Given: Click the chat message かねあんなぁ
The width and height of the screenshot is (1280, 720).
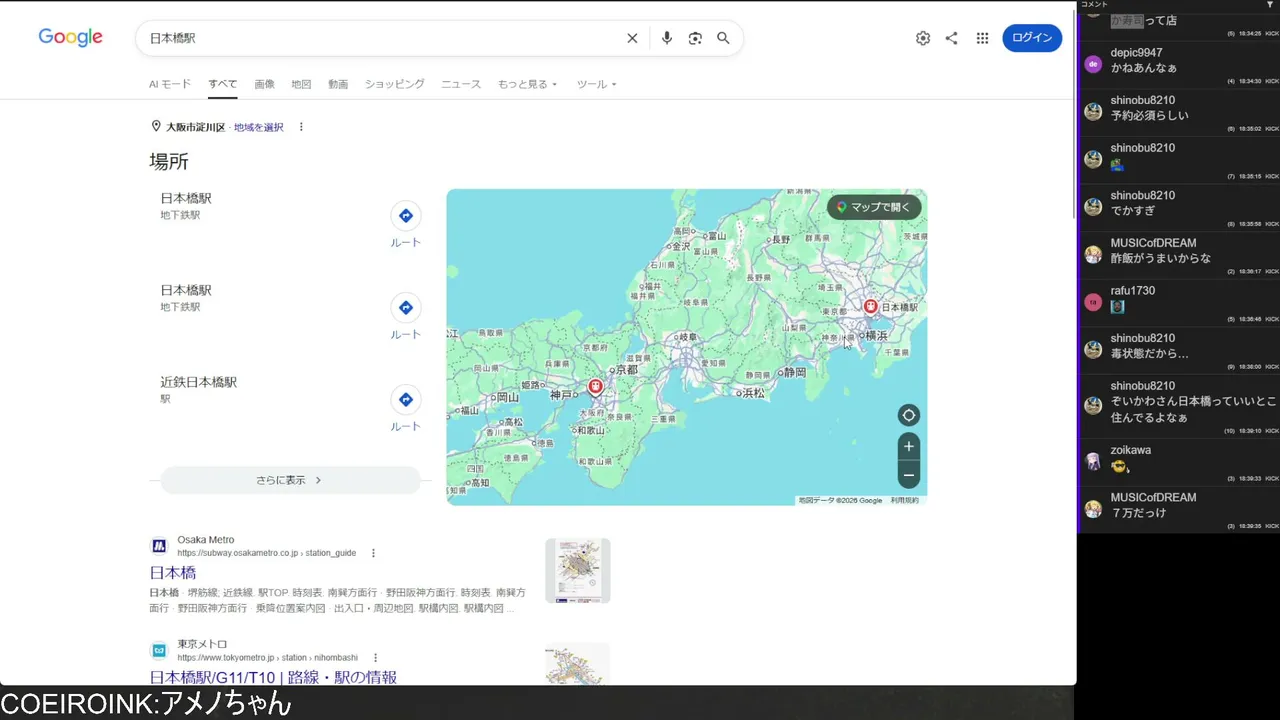Looking at the screenshot, I should click(1144, 68).
